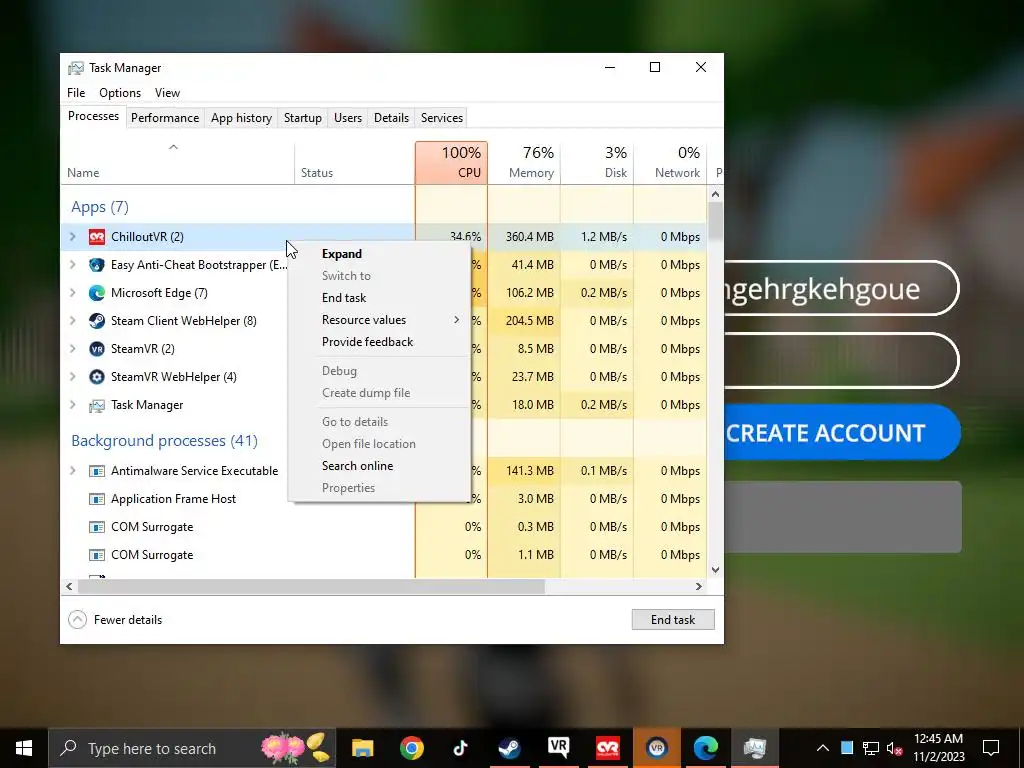Expand the ChilloutVR (2) process group
Screen dimensions: 1024x768
tap(73, 236)
